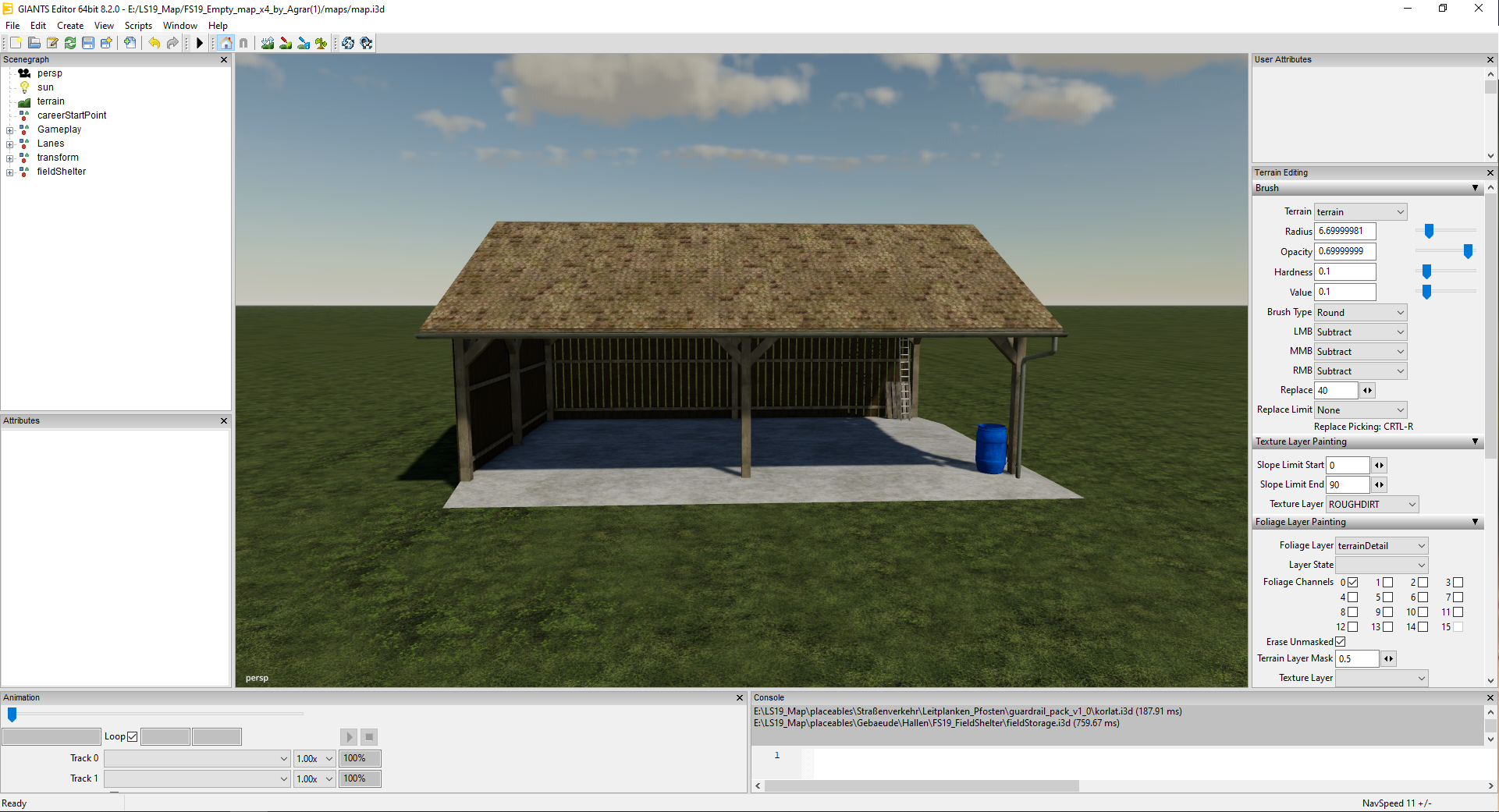
Task: Click the Opacity slider handle
Action: (x=1468, y=251)
